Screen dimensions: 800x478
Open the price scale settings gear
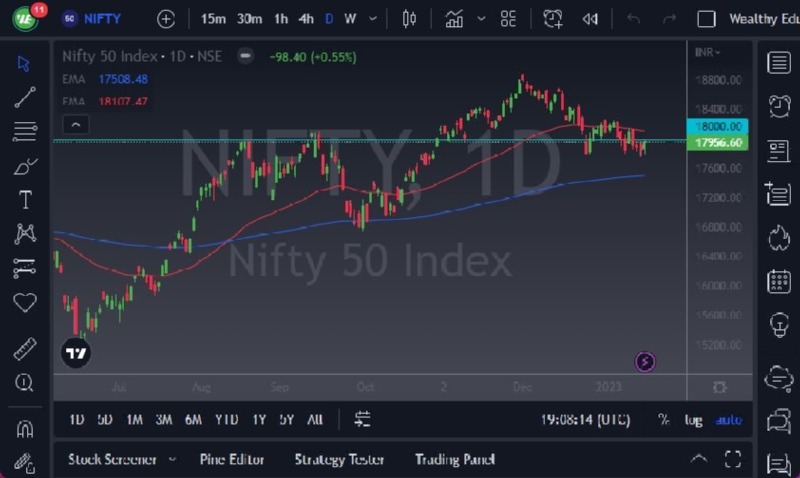(719, 388)
